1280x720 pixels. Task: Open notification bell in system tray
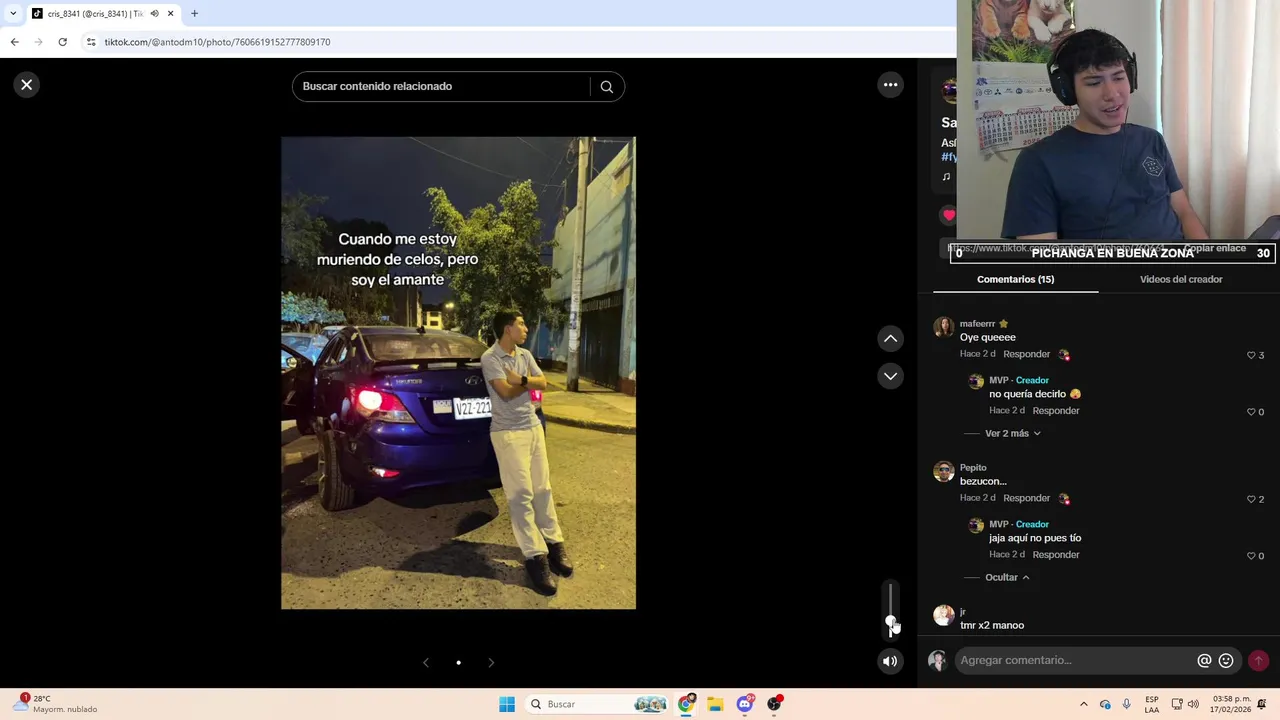click(x=1262, y=704)
